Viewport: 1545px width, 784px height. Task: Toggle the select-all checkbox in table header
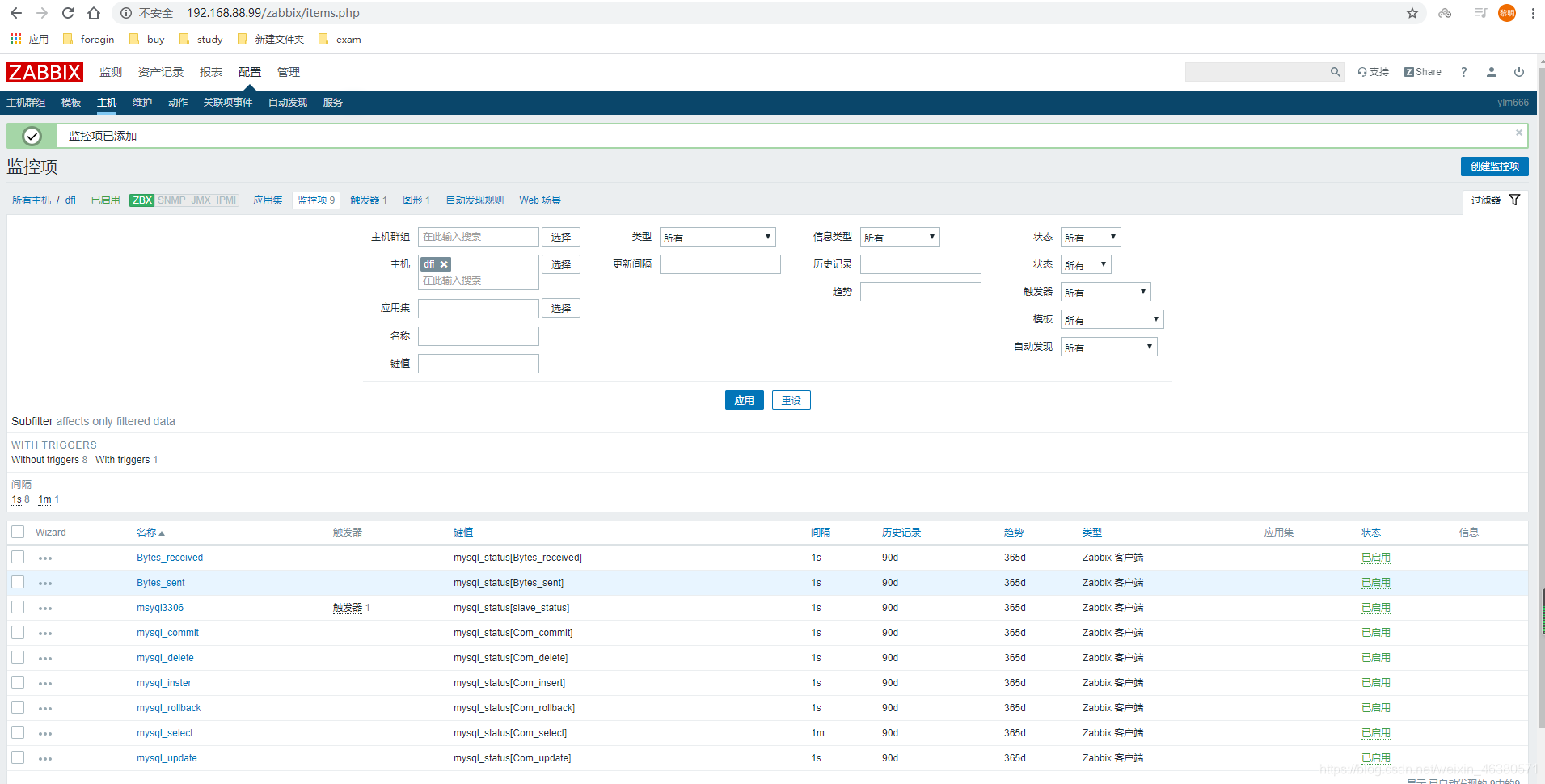(x=18, y=532)
